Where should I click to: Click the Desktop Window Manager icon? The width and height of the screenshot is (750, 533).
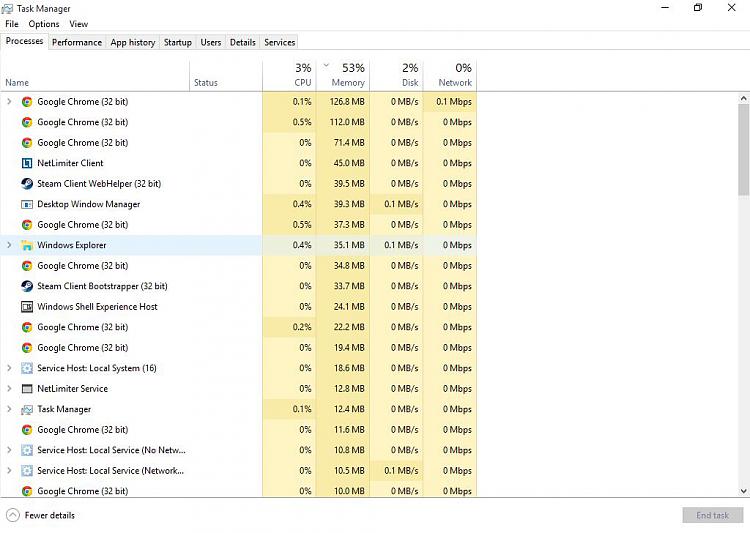[x=27, y=204]
